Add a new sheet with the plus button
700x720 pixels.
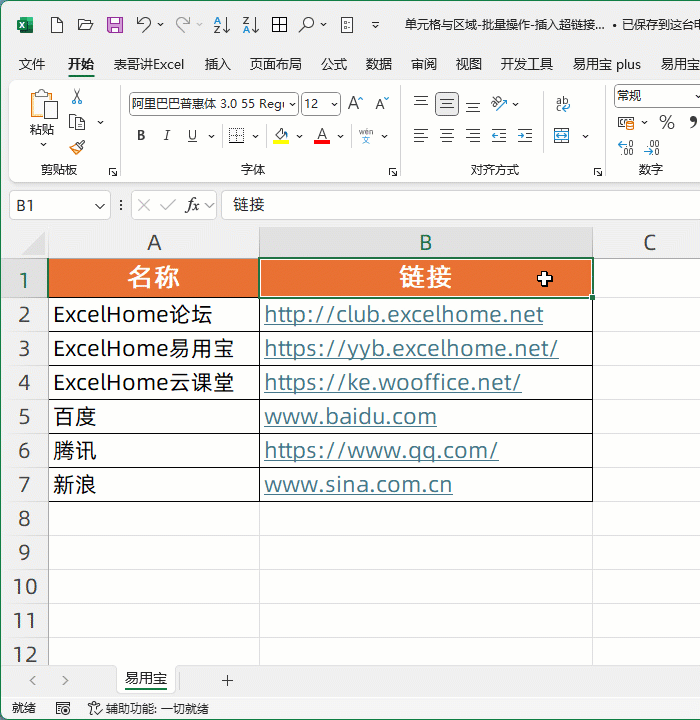[227, 681]
